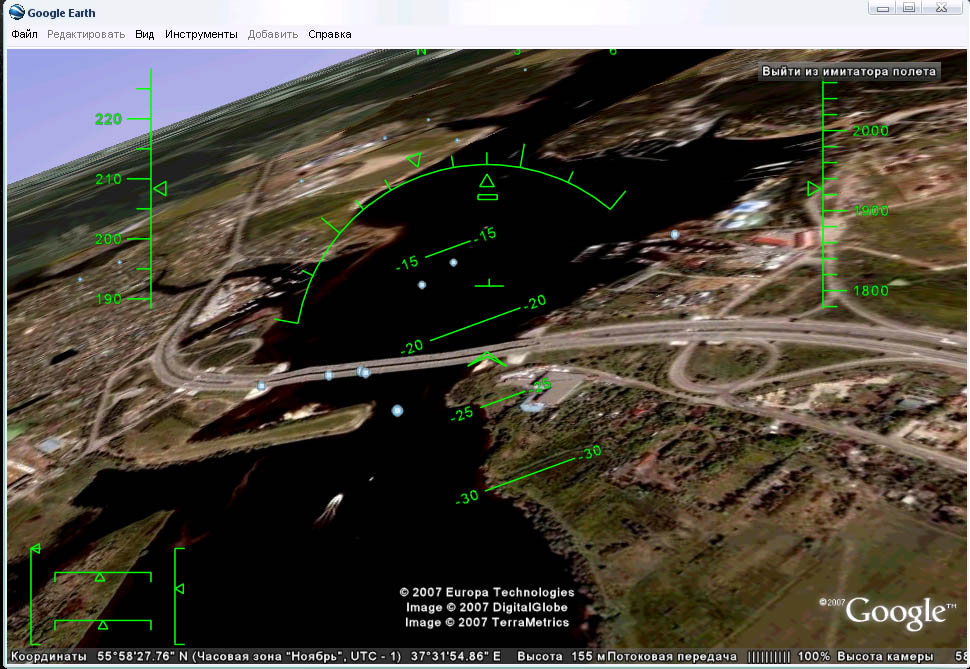Click the 190 speed scale label

pyautogui.click(x=108, y=299)
